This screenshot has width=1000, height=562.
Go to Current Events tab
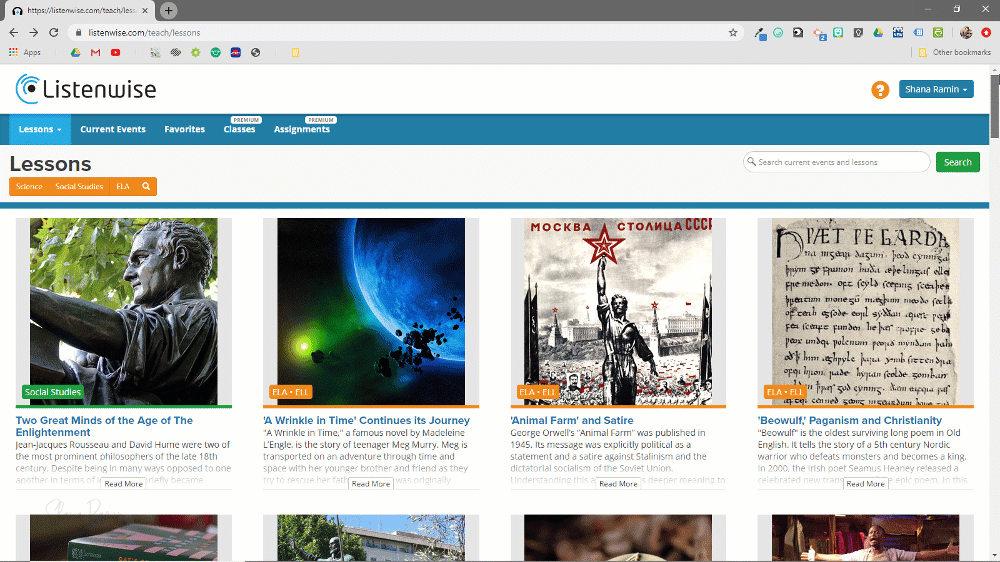(x=113, y=129)
